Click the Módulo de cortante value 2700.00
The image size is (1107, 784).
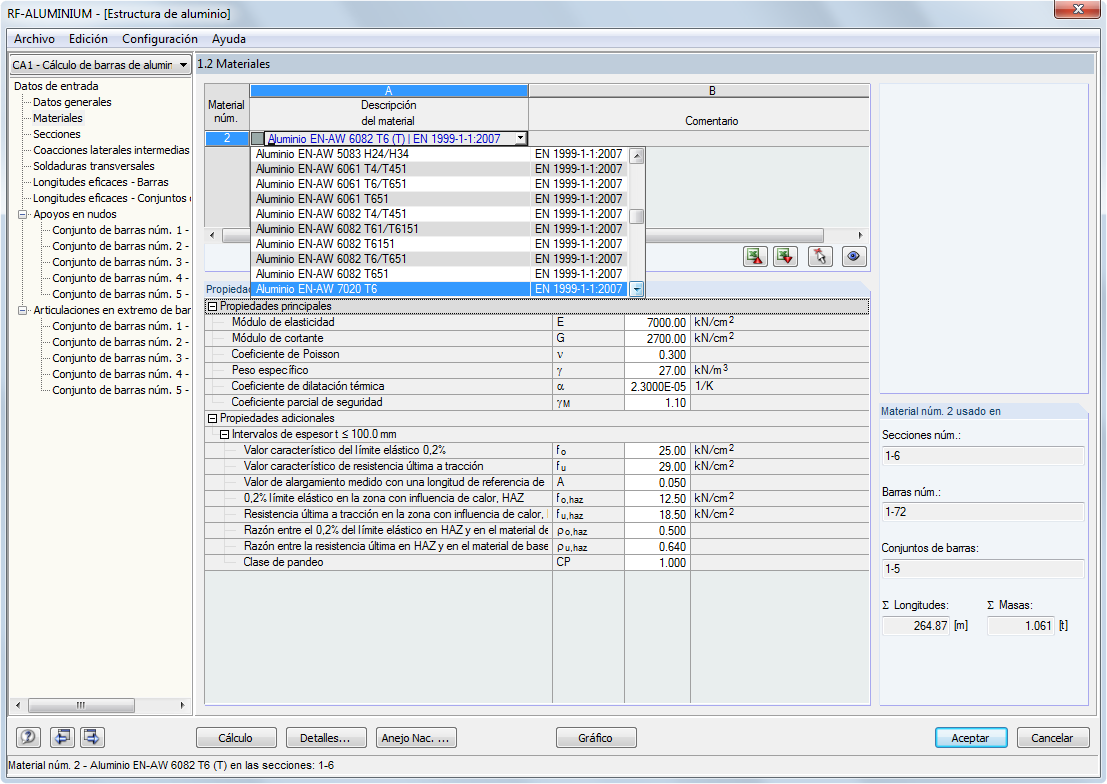point(657,338)
